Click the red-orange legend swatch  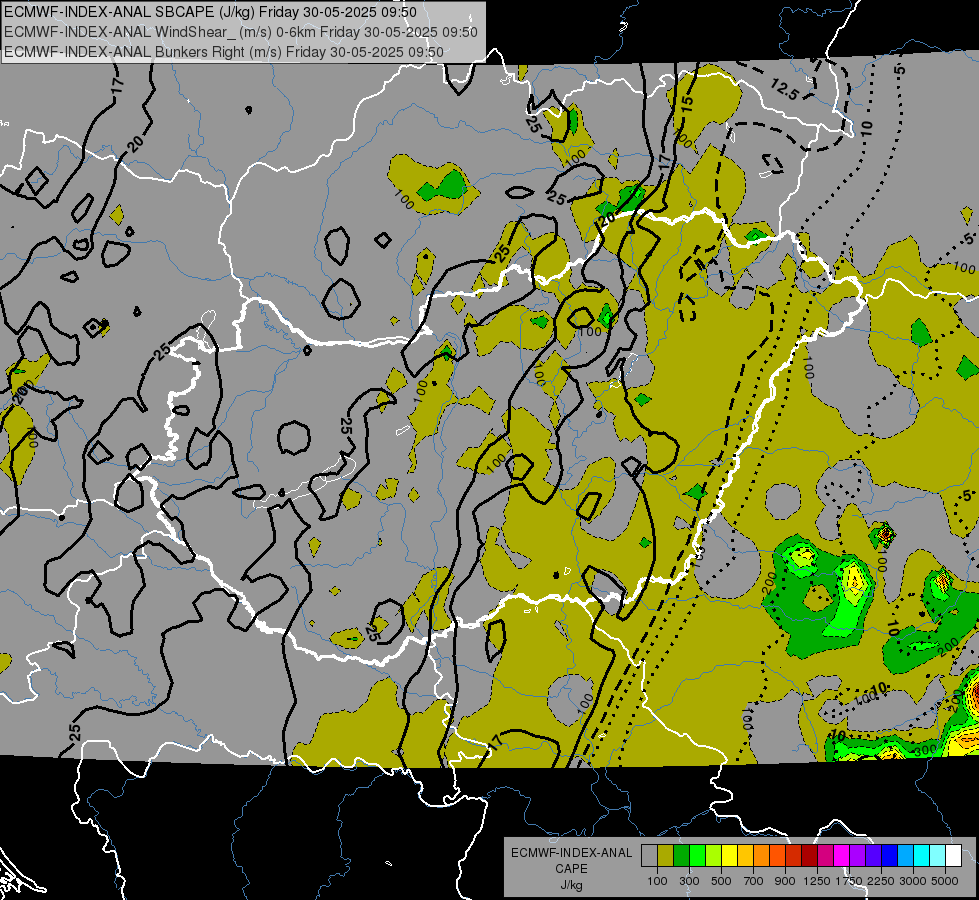click(x=777, y=855)
